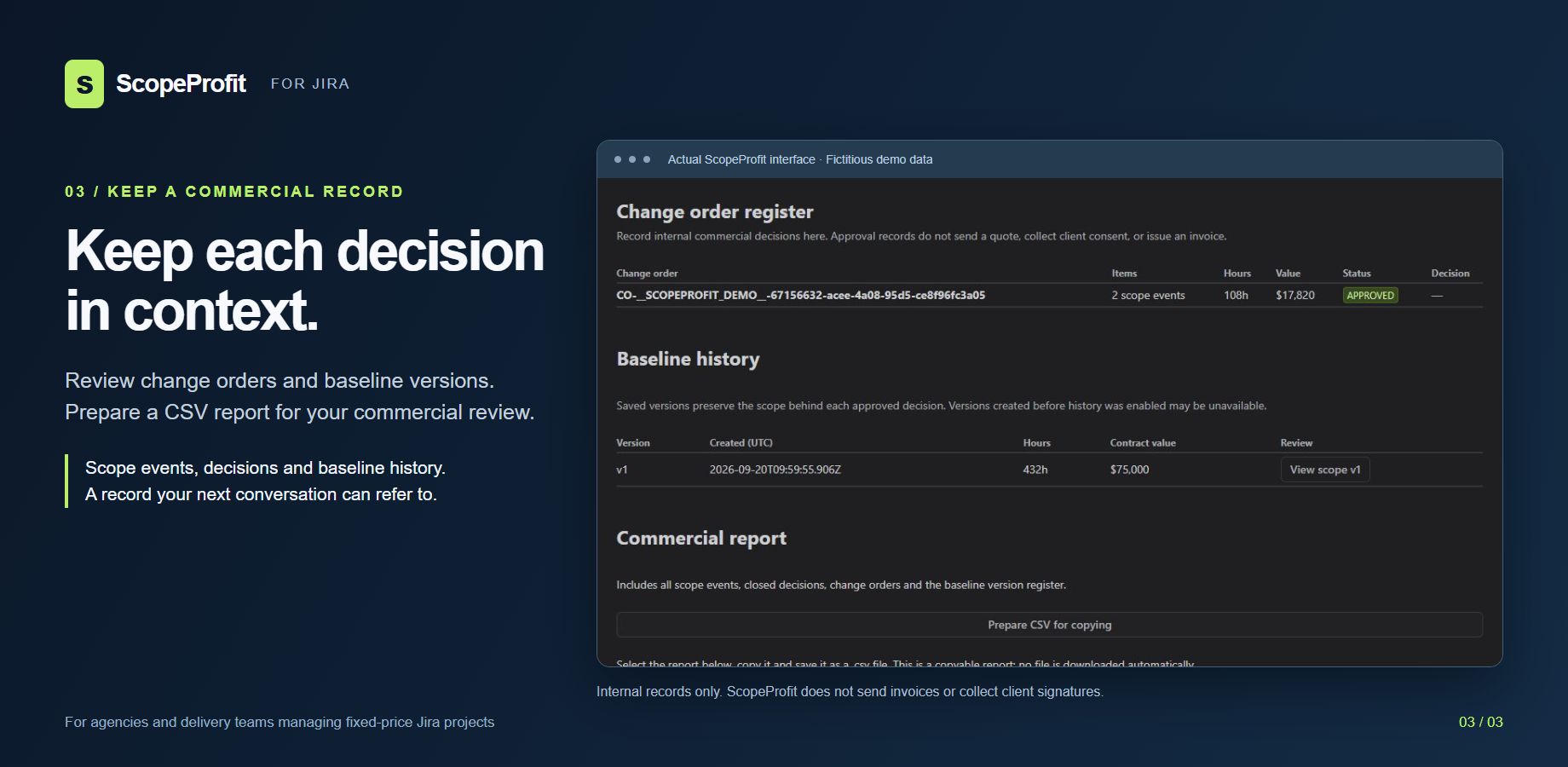Image resolution: width=1568 pixels, height=767 pixels.
Task: Click the View scope v1 button
Action: point(1325,470)
